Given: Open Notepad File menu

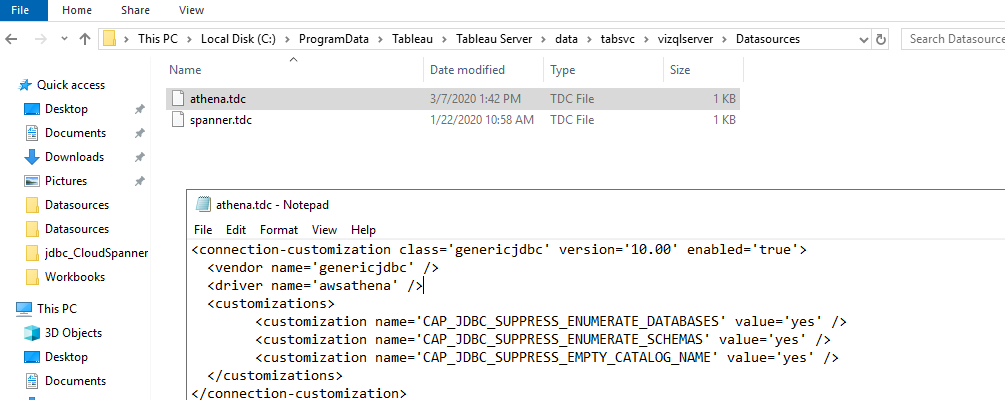Looking at the screenshot, I should tap(203, 229).
